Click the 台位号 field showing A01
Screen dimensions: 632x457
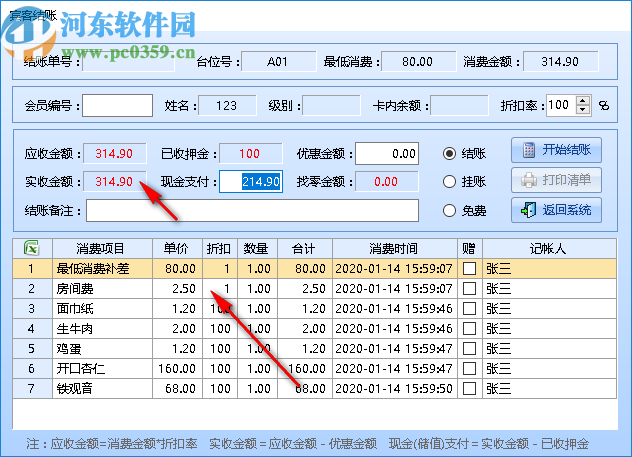click(x=279, y=62)
